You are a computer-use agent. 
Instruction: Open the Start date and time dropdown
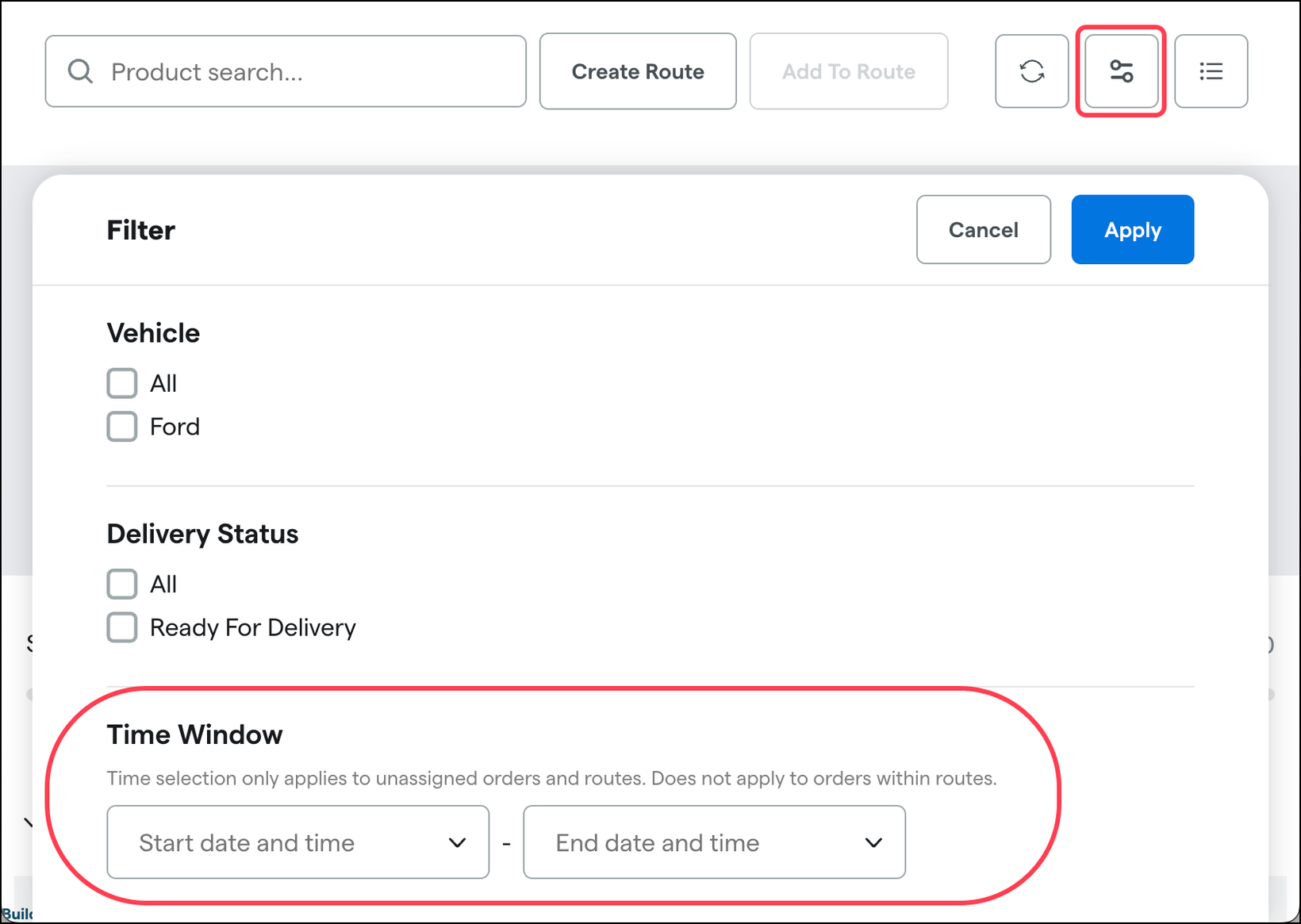tap(297, 842)
